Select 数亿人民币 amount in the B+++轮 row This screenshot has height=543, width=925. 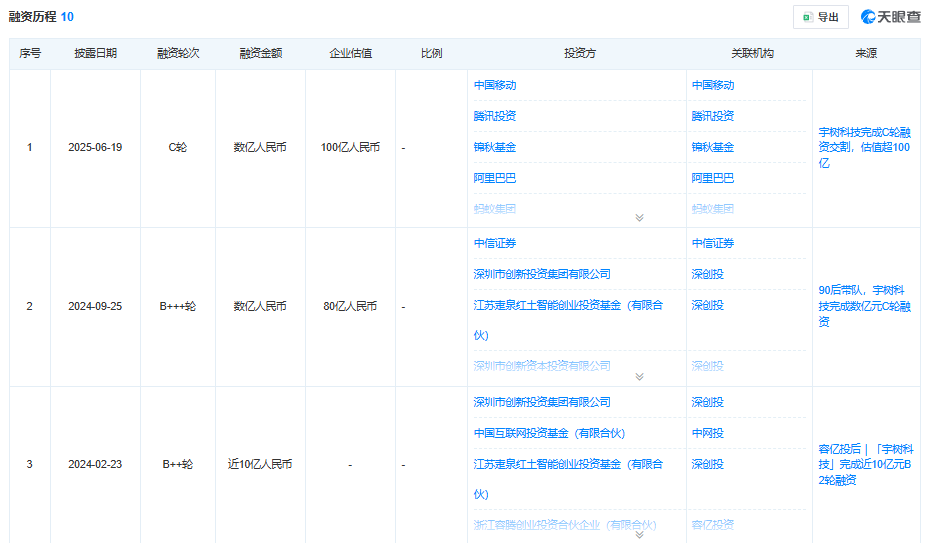pos(260,306)
